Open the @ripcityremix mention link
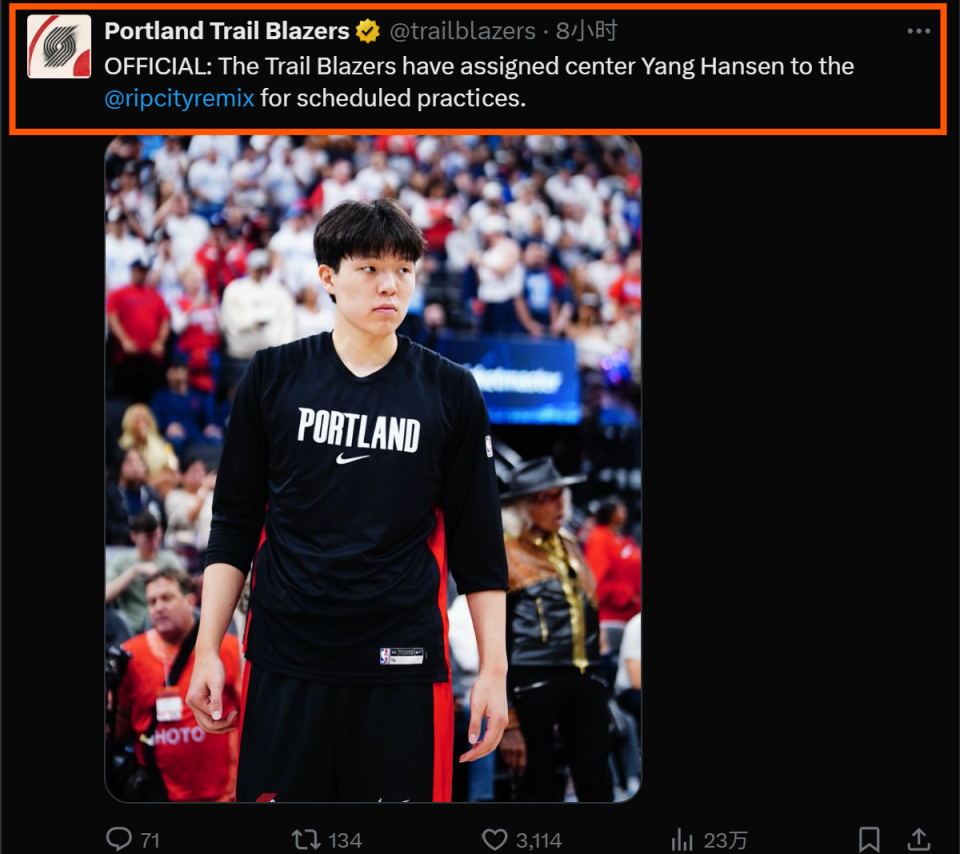 click(179, 99)
